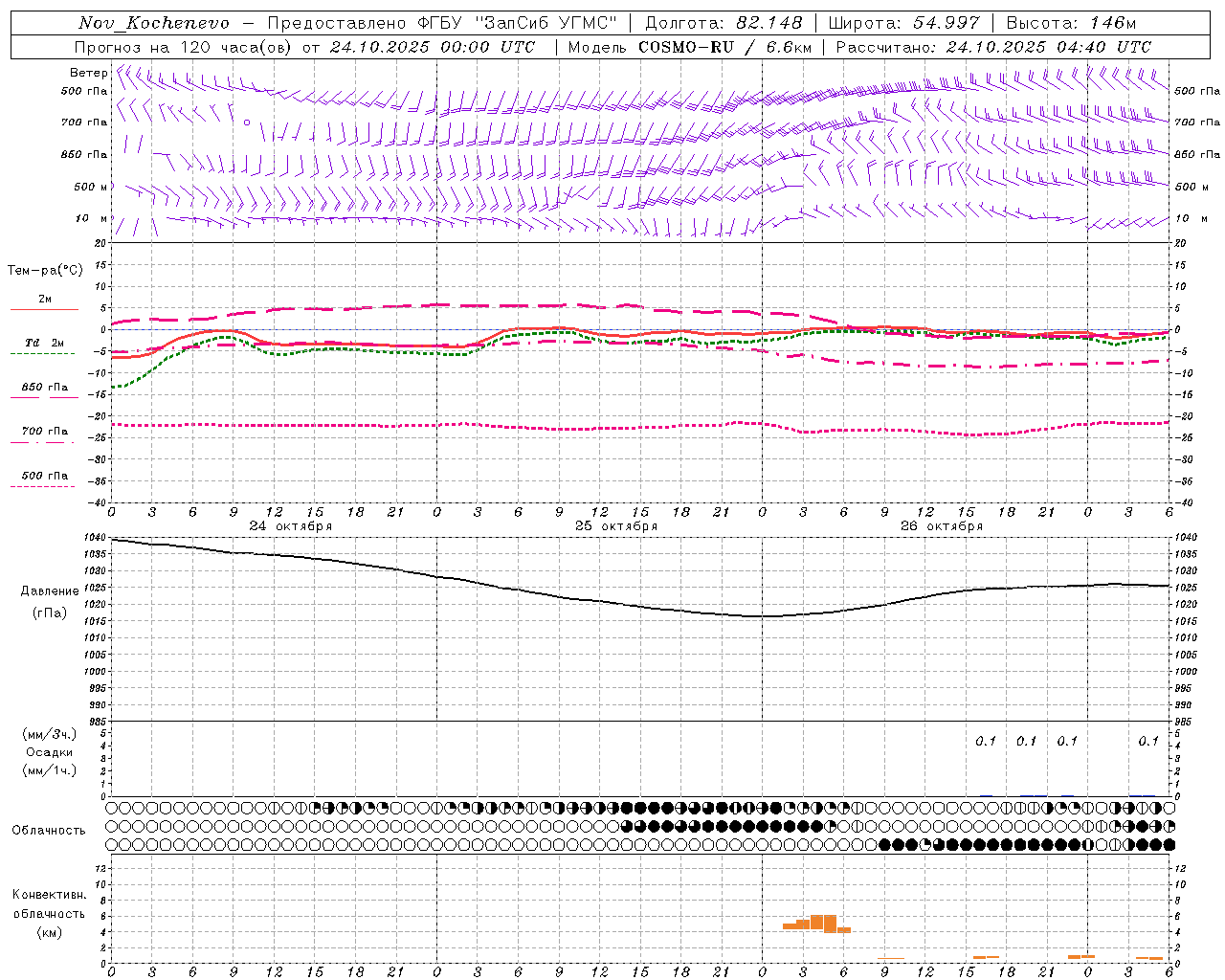This screenshot has width=1225, height=980.
Task: Click the black pressure curve at its minimum
Action: coord(763,615)
